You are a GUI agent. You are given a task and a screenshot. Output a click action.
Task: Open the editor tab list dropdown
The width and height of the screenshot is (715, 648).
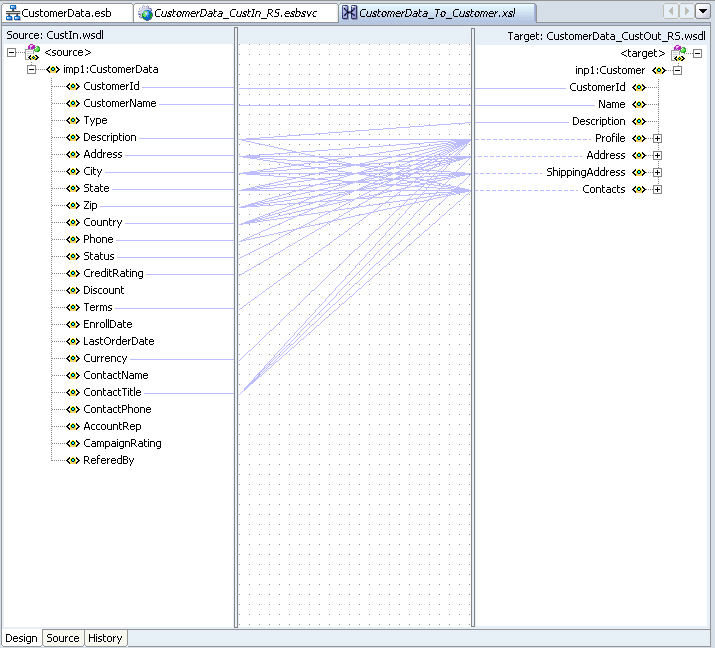click(702, 11)
